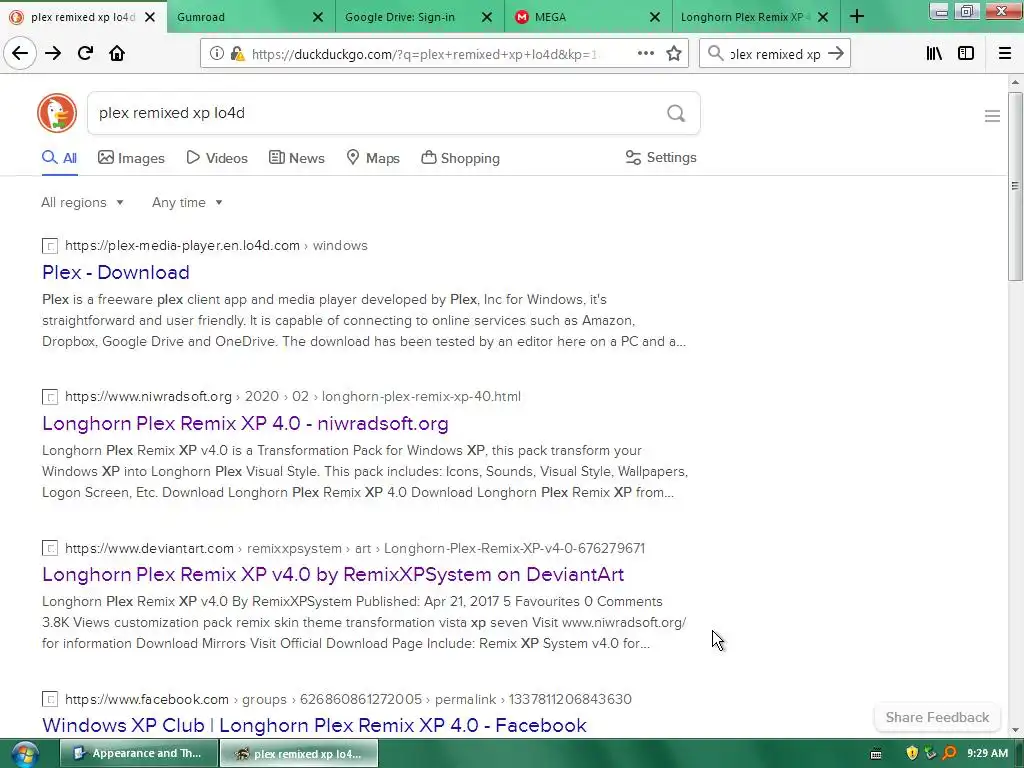
Task: Open page actions three-dot menu
Action: (646, 54)
